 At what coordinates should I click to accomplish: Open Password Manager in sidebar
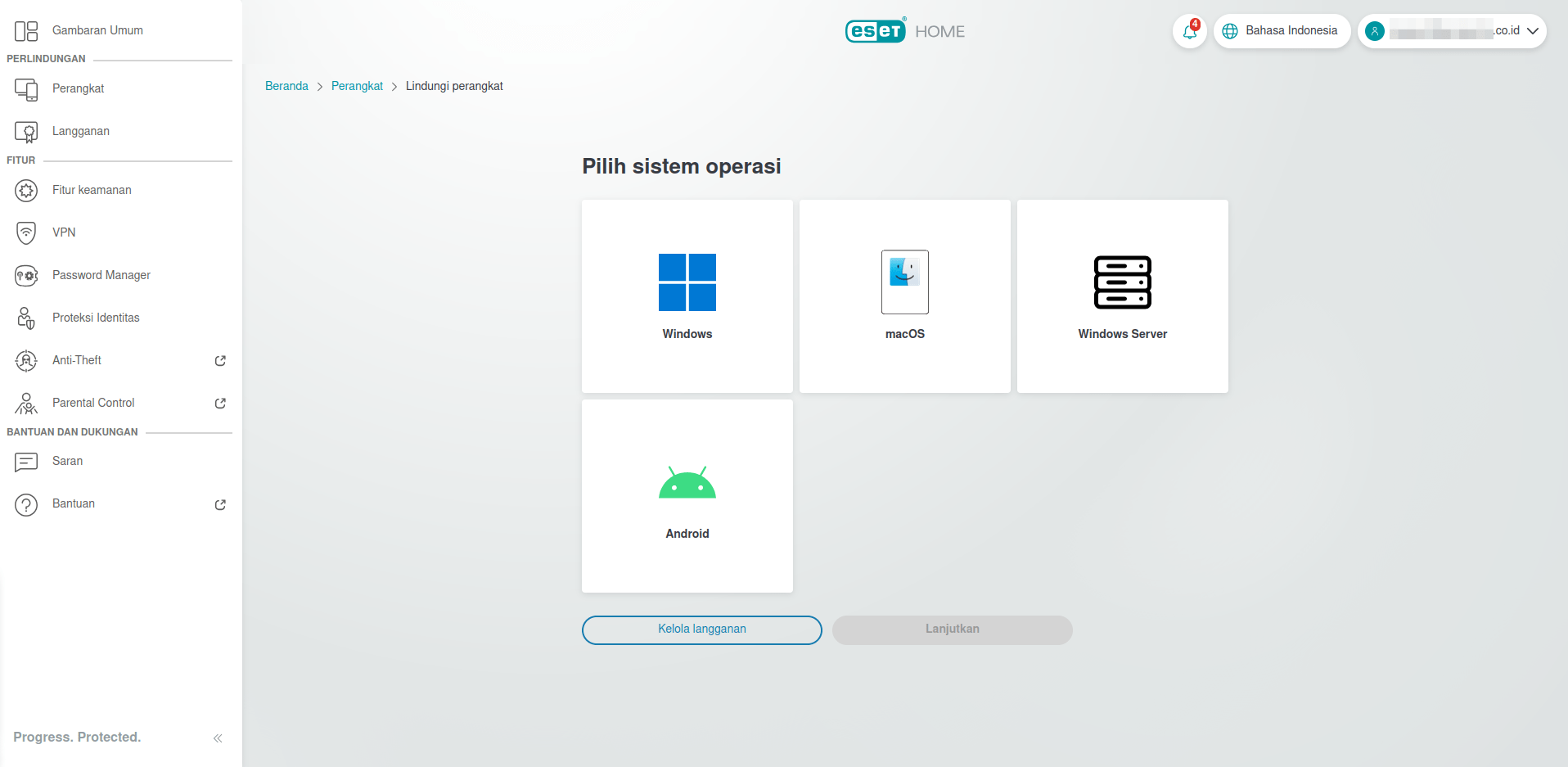click(101, 275)
